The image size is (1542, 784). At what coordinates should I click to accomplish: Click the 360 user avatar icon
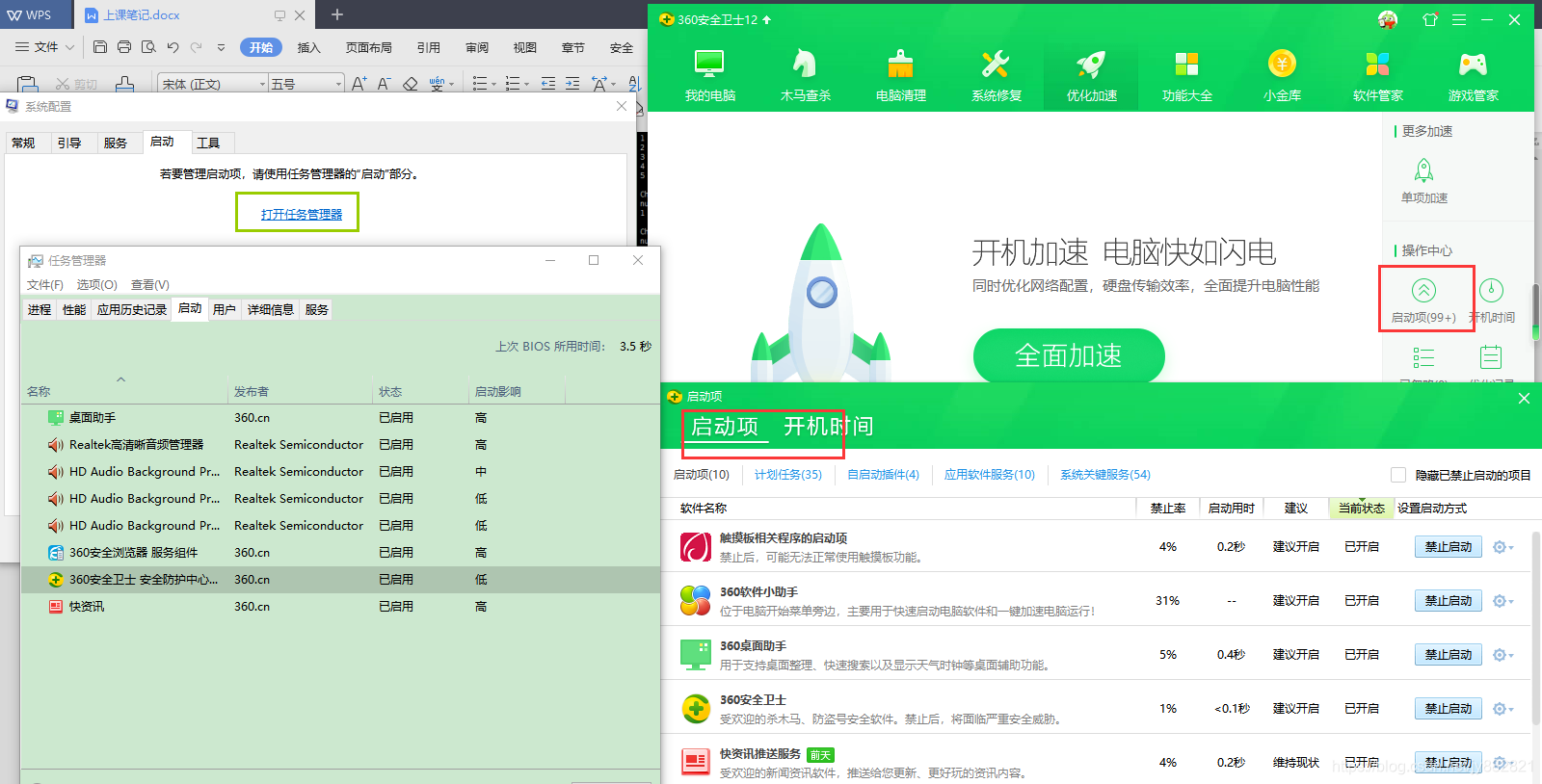point(1388,19)
